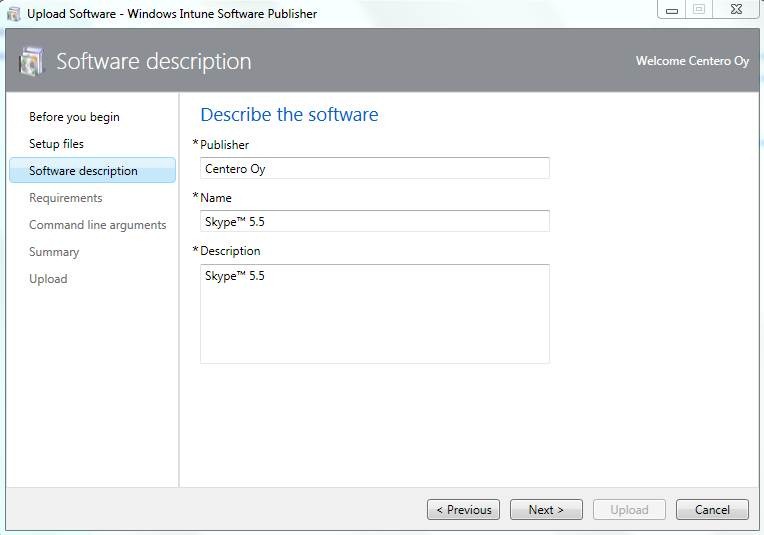Click the Next button
Screen dimensions: 764x535
pyautogui.click(x=546, y=510)
